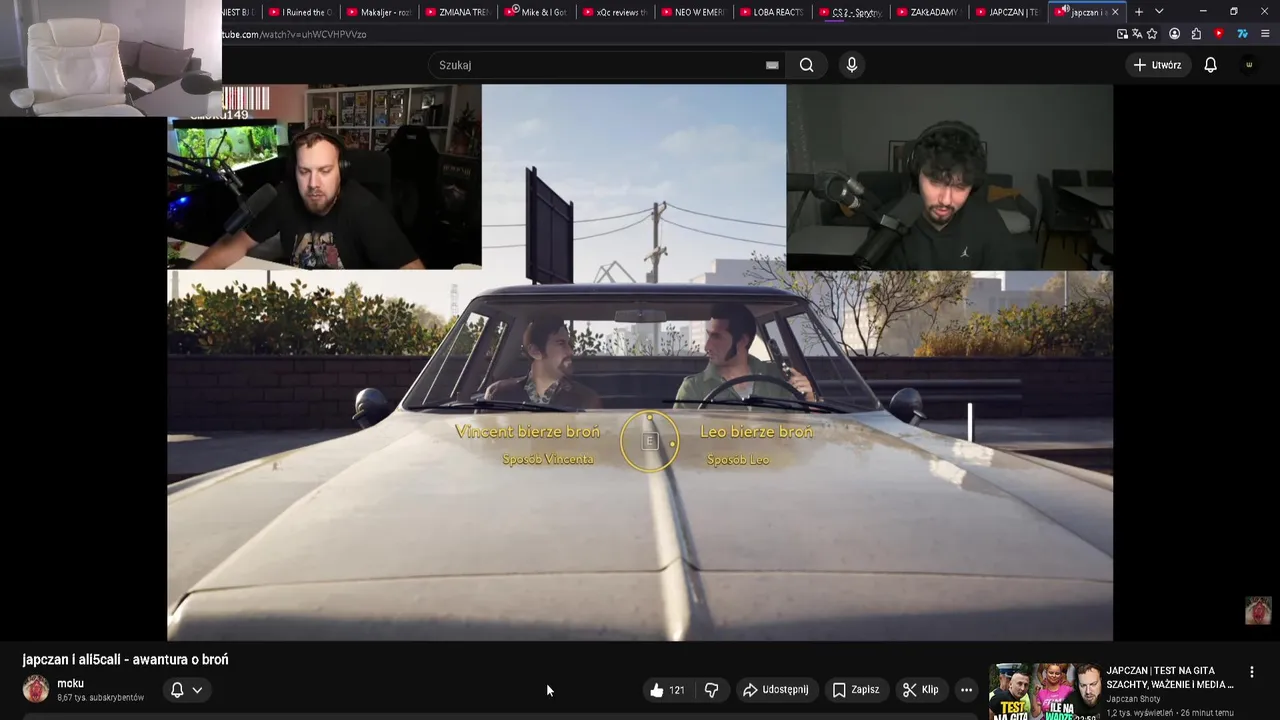Open the extensions puzzle icon
Viewport: 1280px width, 720px height.
click(x=1196, y=34)
